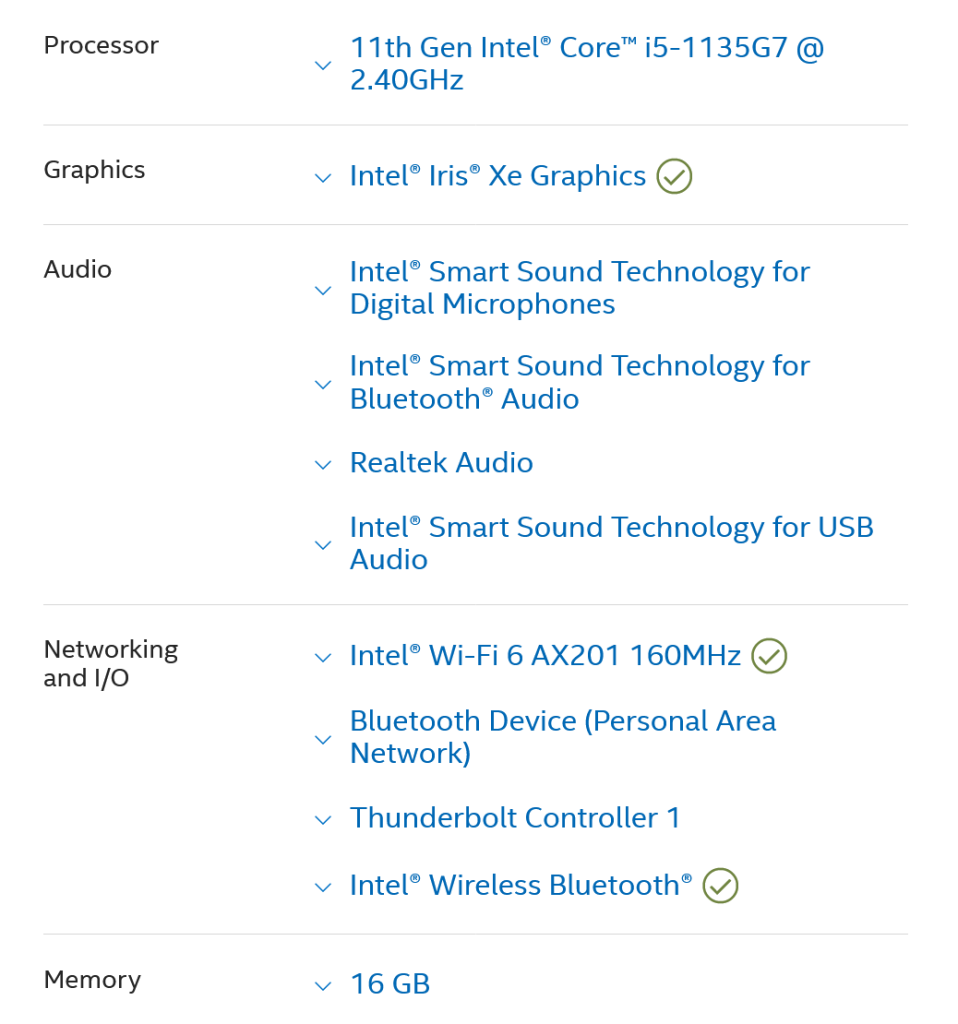Click the chevron beside Thunderbolt Controller 1

(322, 820)
